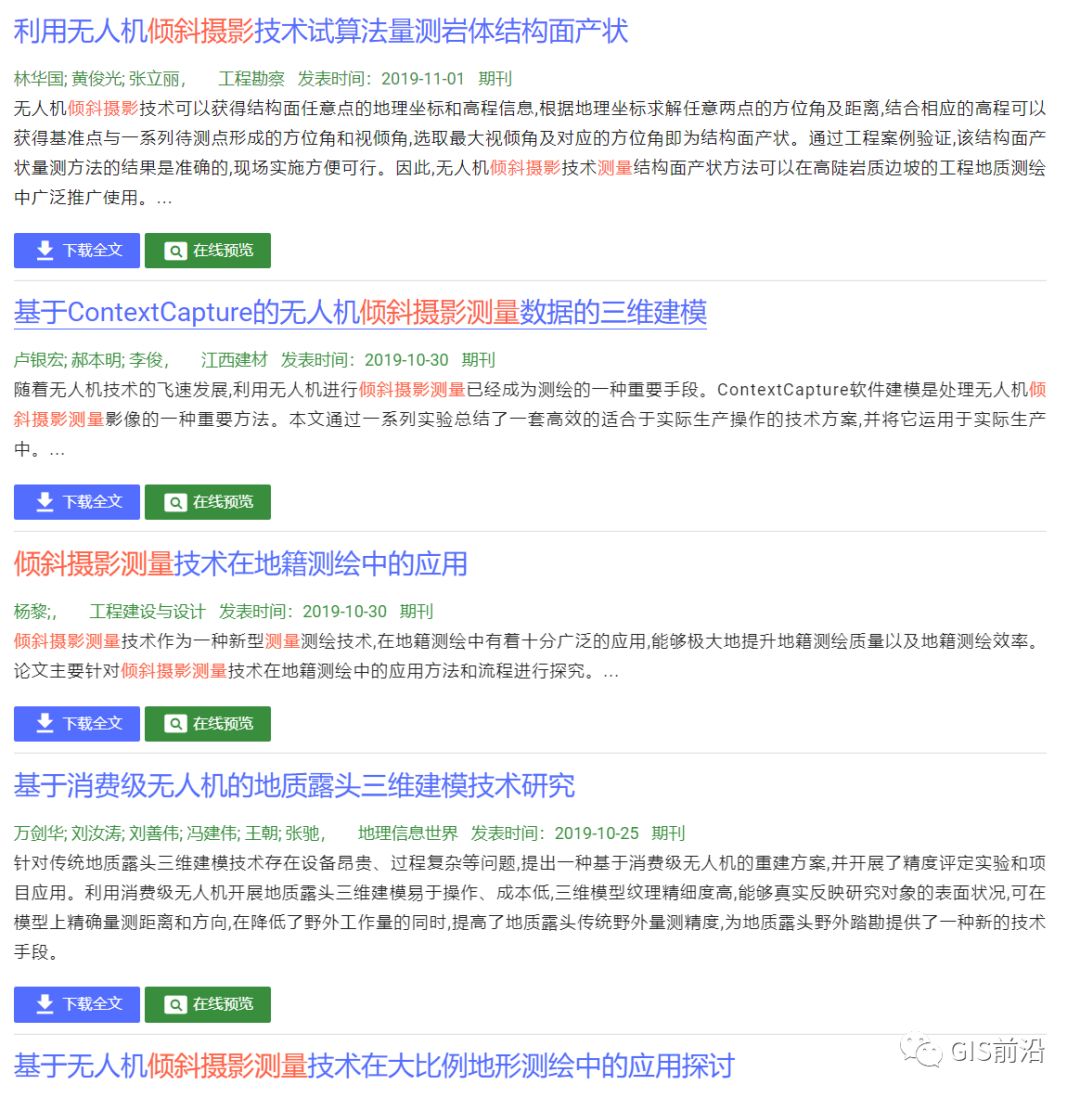1080x1098 pixels.
Task: Click the download arrow icon on first 下载全文 button
Action: (x=44, y=251)
